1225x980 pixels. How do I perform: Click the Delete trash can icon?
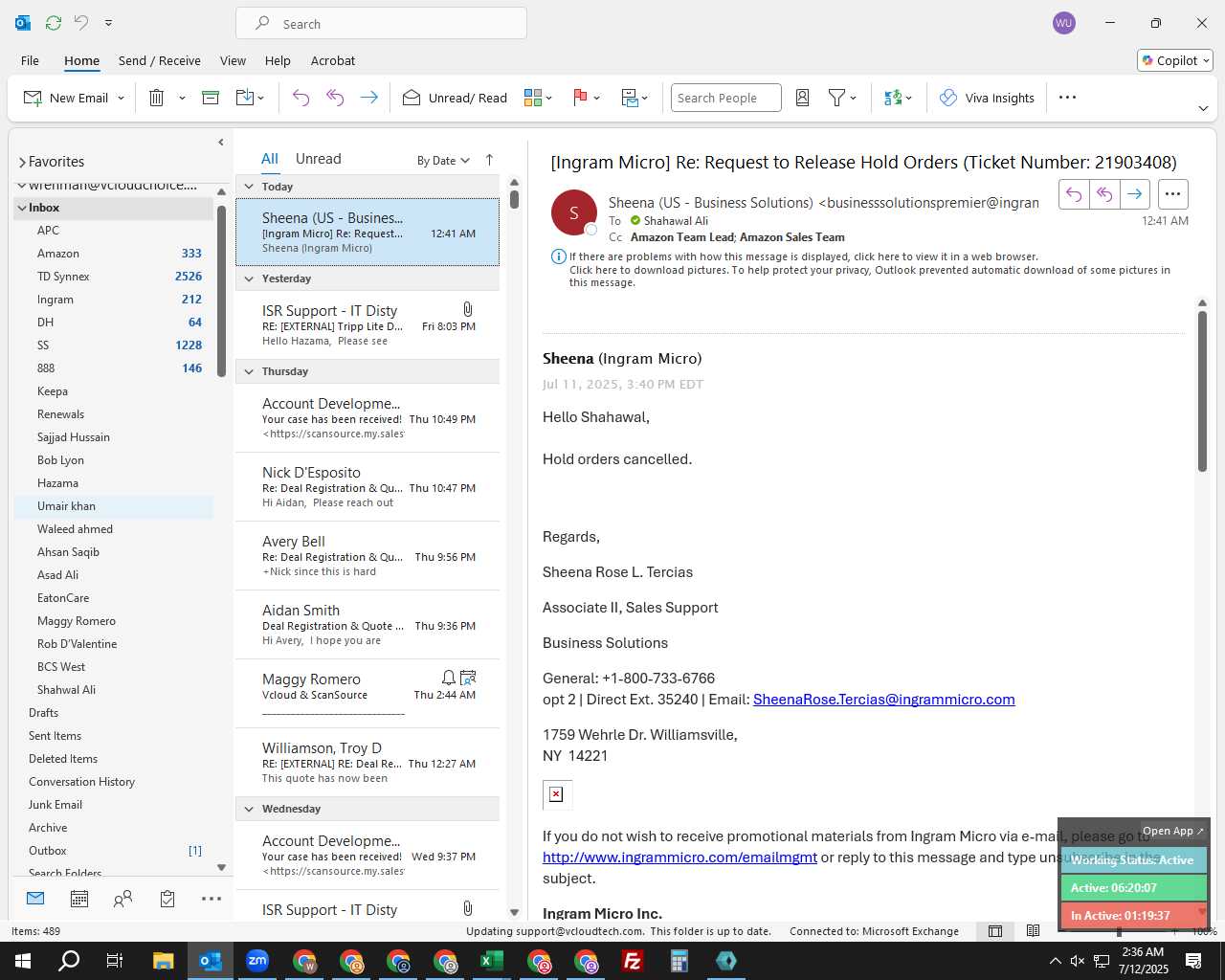(x=157, y=98)
